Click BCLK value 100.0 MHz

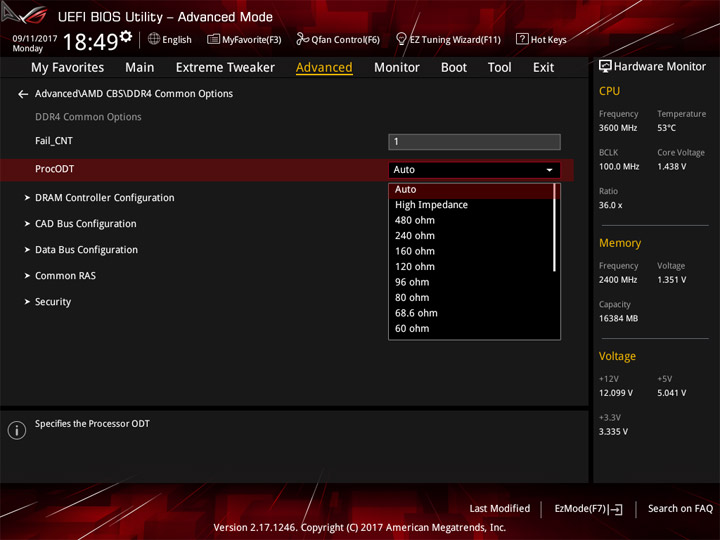619,167
